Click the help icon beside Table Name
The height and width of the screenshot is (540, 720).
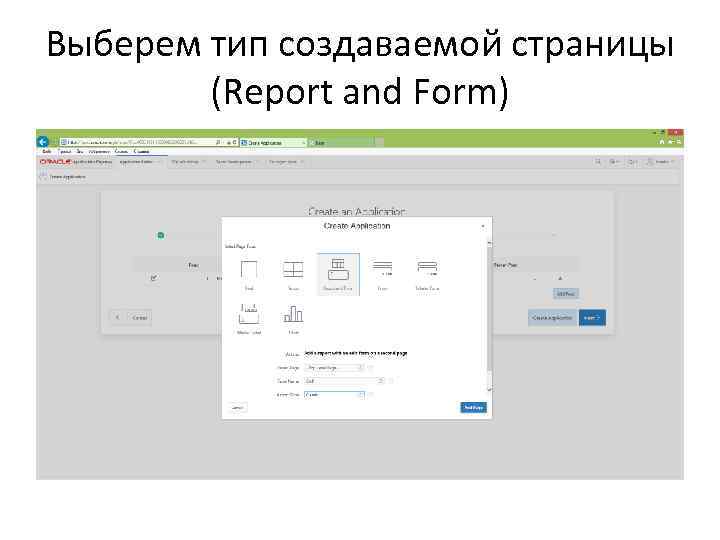tap(391, 381)
